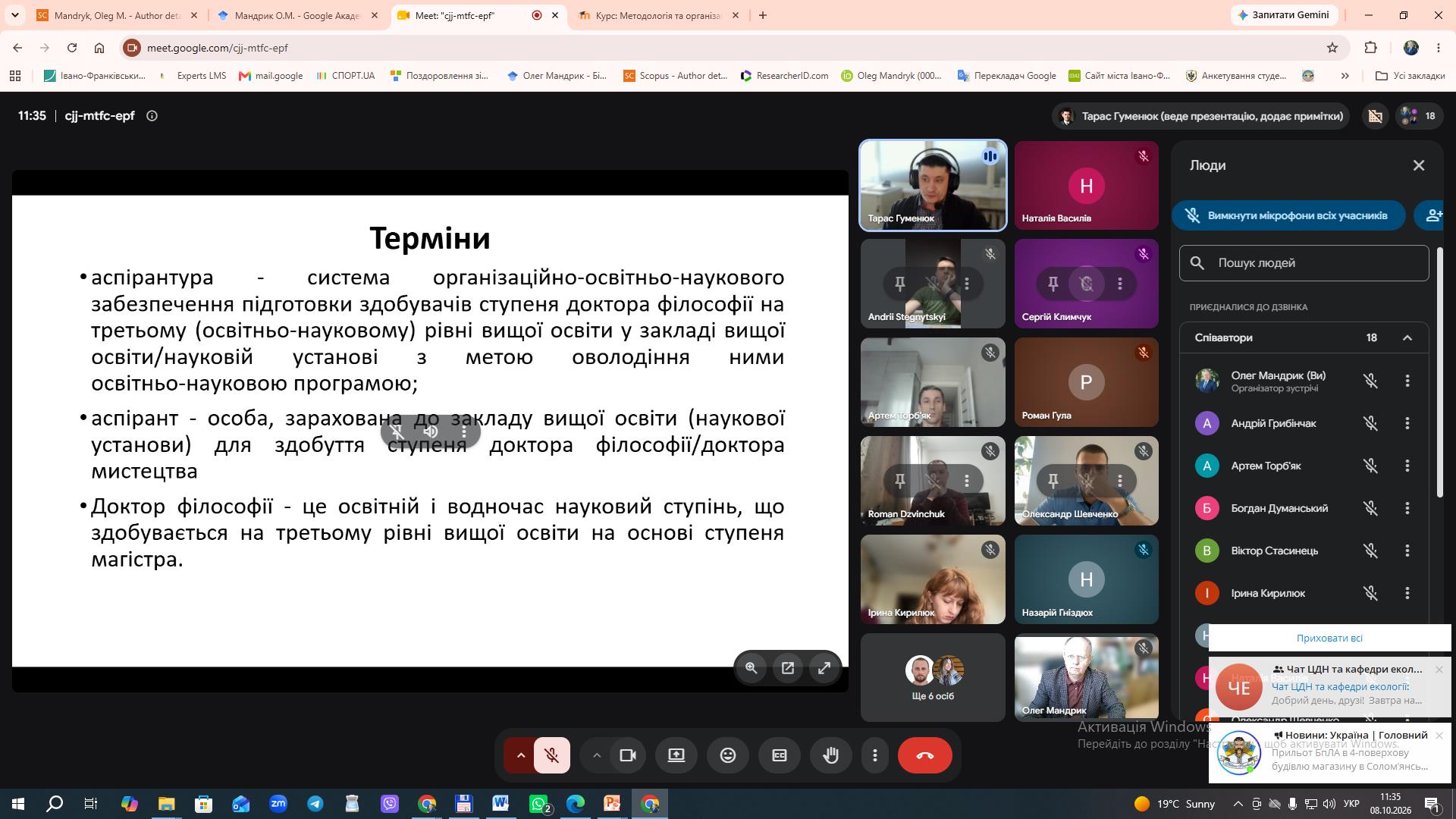
Task: Open the Ще 6 осіб tile
Action: point(933,677)
